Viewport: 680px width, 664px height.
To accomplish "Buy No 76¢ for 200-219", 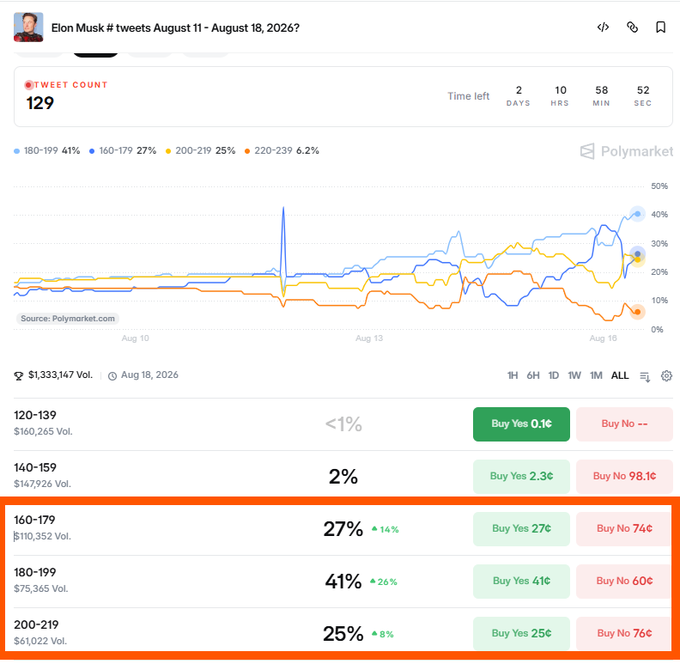I will click(624, 633).
